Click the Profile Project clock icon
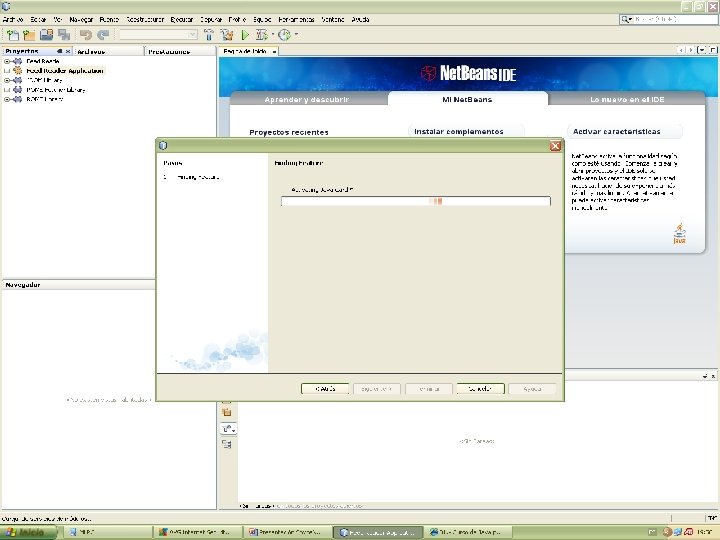Image resolution: width=720 pixels, height=540 pixels. tap(284, 35)
